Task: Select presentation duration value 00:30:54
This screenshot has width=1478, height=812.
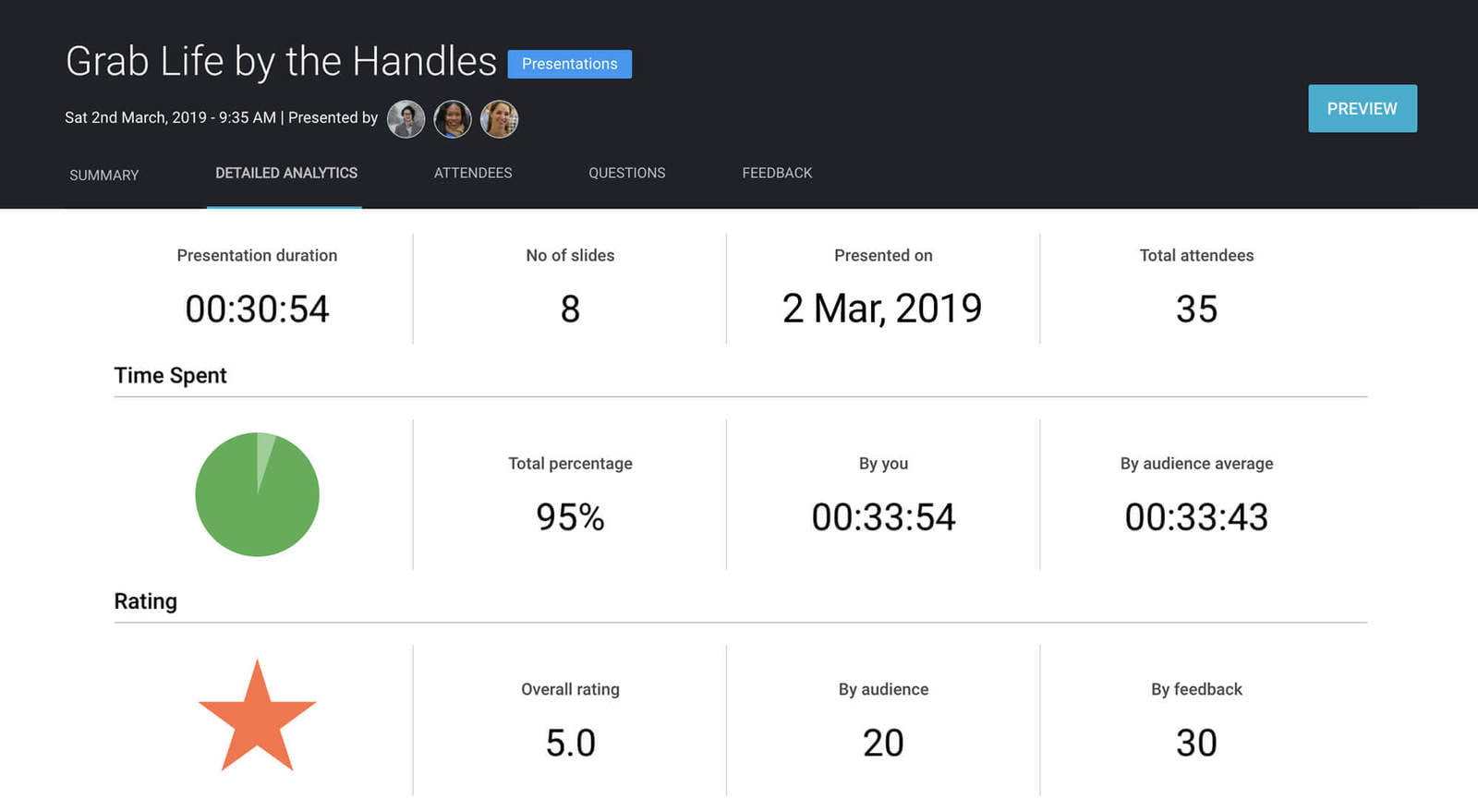Action: pos(257,309)
